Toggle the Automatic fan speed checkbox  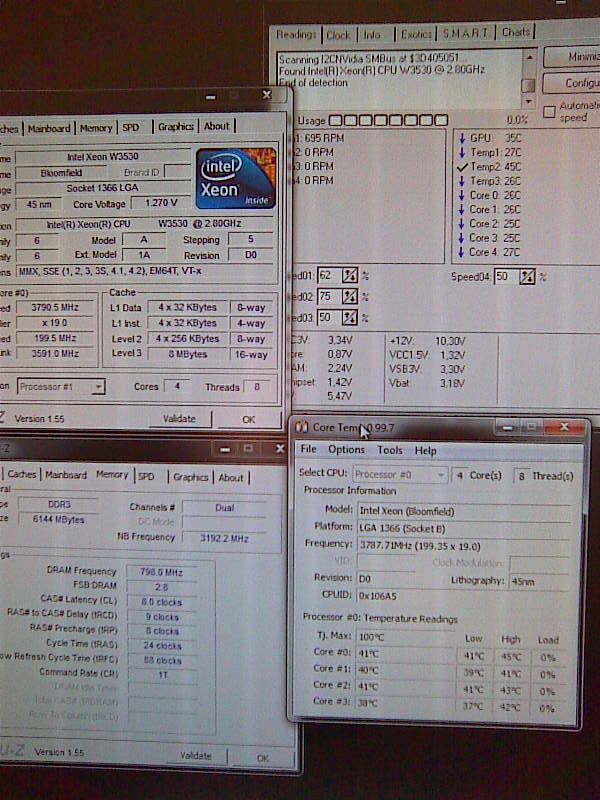[549, 112]
